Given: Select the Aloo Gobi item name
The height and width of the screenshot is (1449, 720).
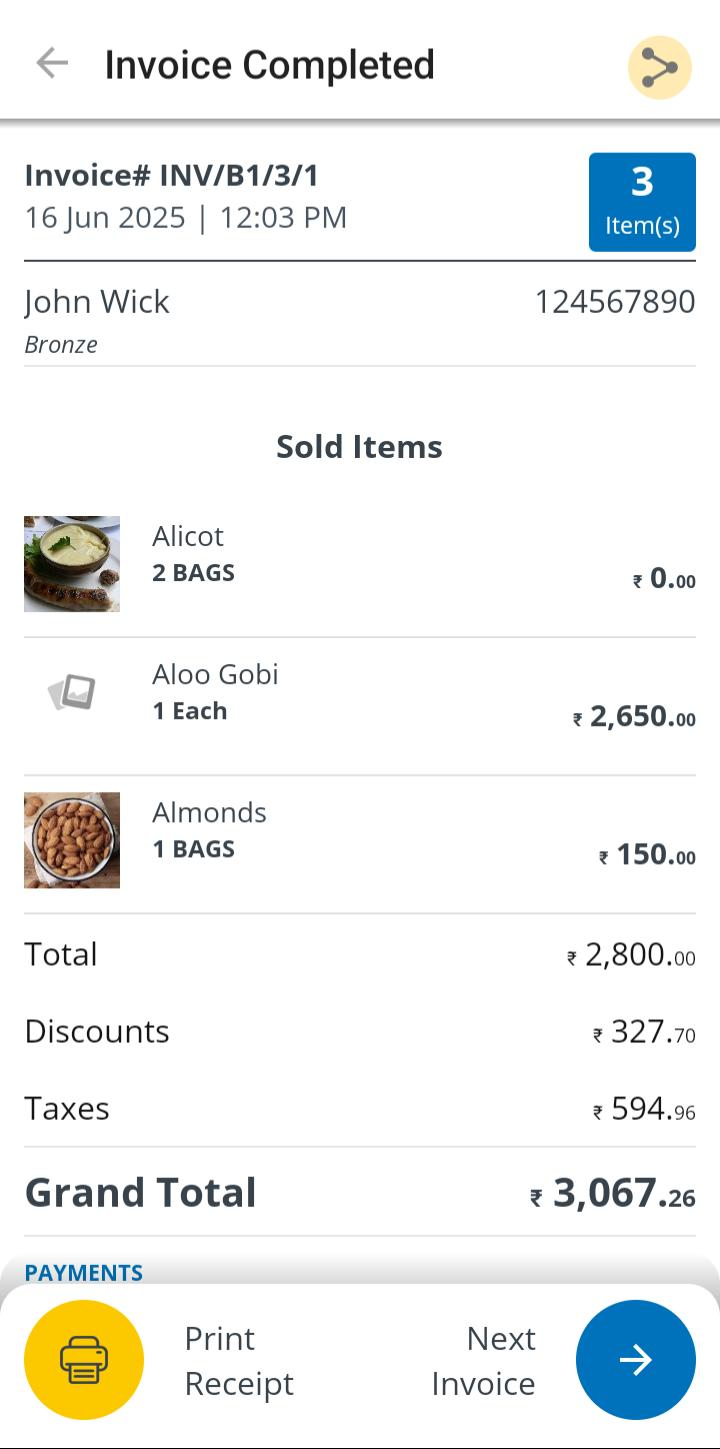Looking at the screenshot, I should click(215, 674).
